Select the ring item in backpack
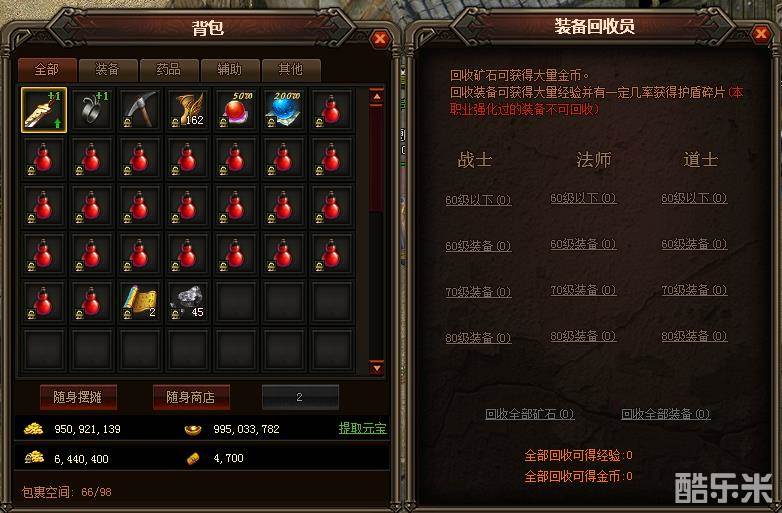The height and width of the screenshot is (513, 782). point(92,110)
